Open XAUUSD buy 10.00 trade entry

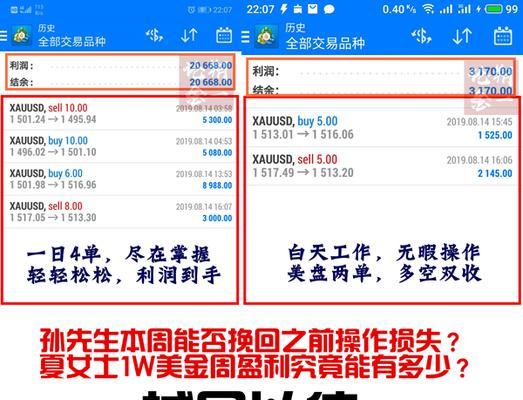pyautogui.click(x=120, y=146)
